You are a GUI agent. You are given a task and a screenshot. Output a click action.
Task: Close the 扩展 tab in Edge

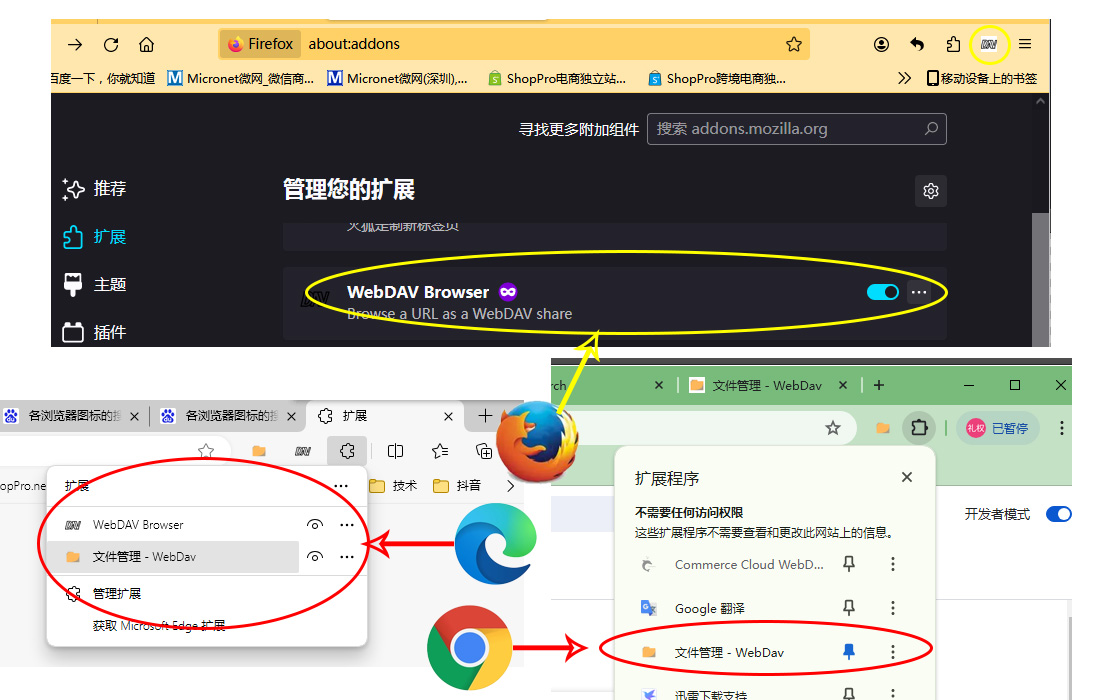[x=448, y=417]
